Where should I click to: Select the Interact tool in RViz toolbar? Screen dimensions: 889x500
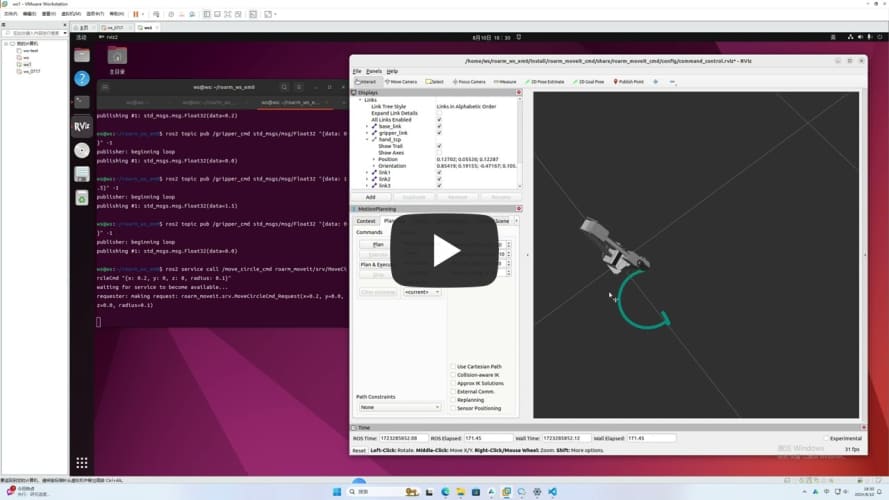pos(366,82)
